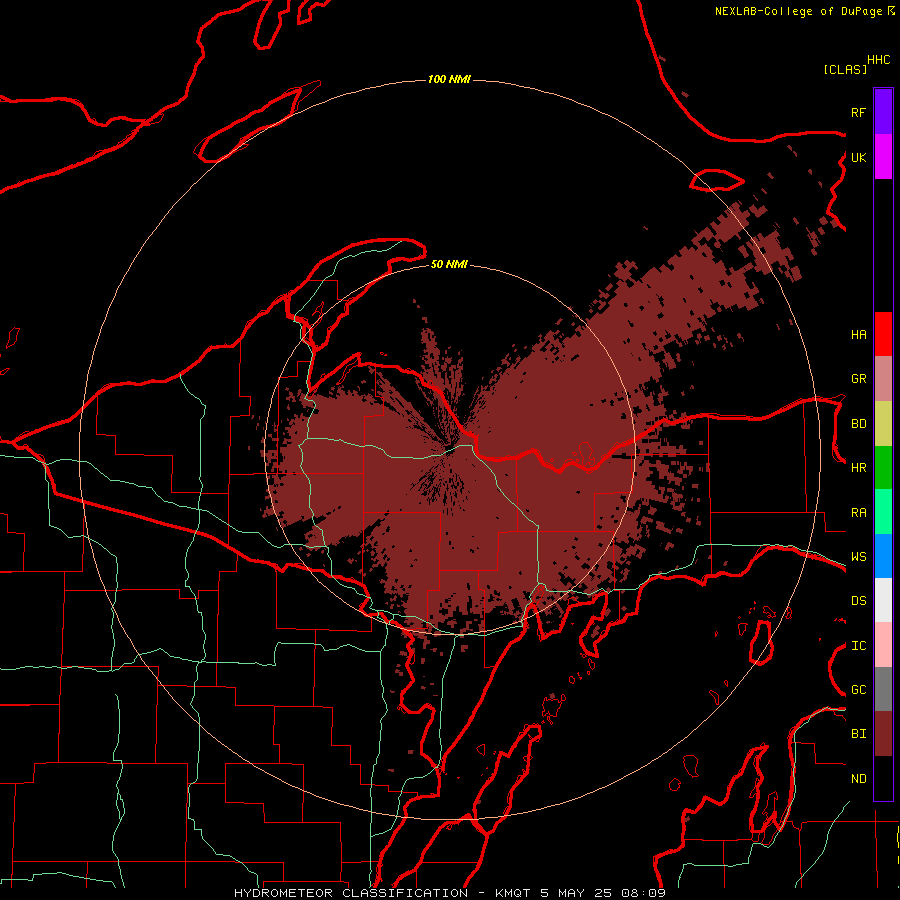The image size is (900, 900).
Task: Click the 08:09 timestamp
Action: [x=645, y=893]
